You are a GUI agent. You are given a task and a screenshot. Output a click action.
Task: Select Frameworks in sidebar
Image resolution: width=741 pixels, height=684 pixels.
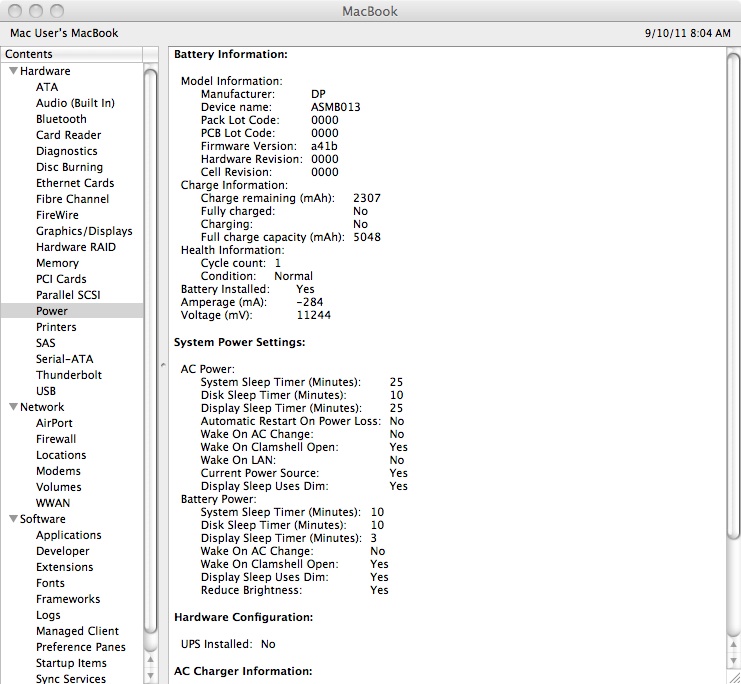(x=68, y=599)
